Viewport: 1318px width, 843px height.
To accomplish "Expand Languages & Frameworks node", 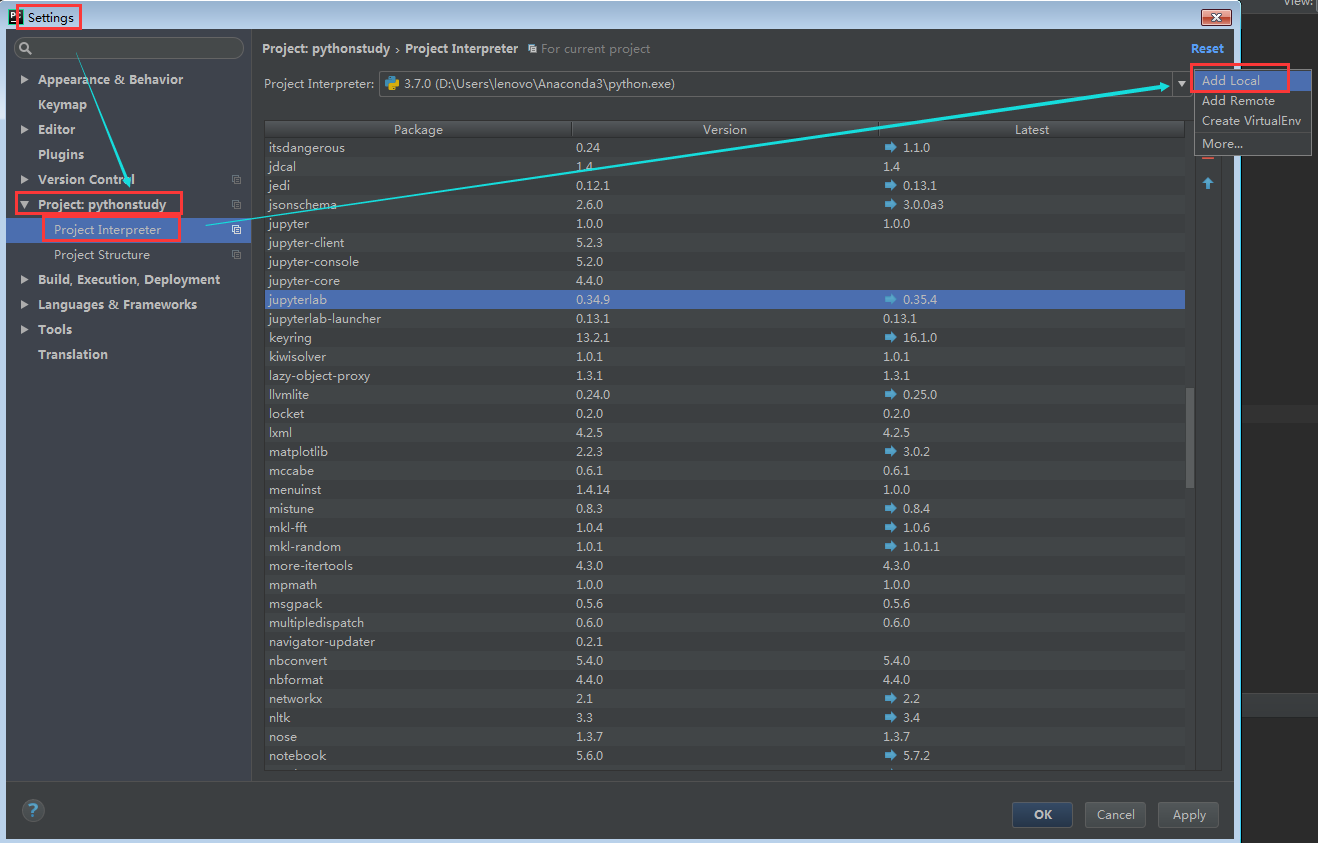I will pos(25,305).
